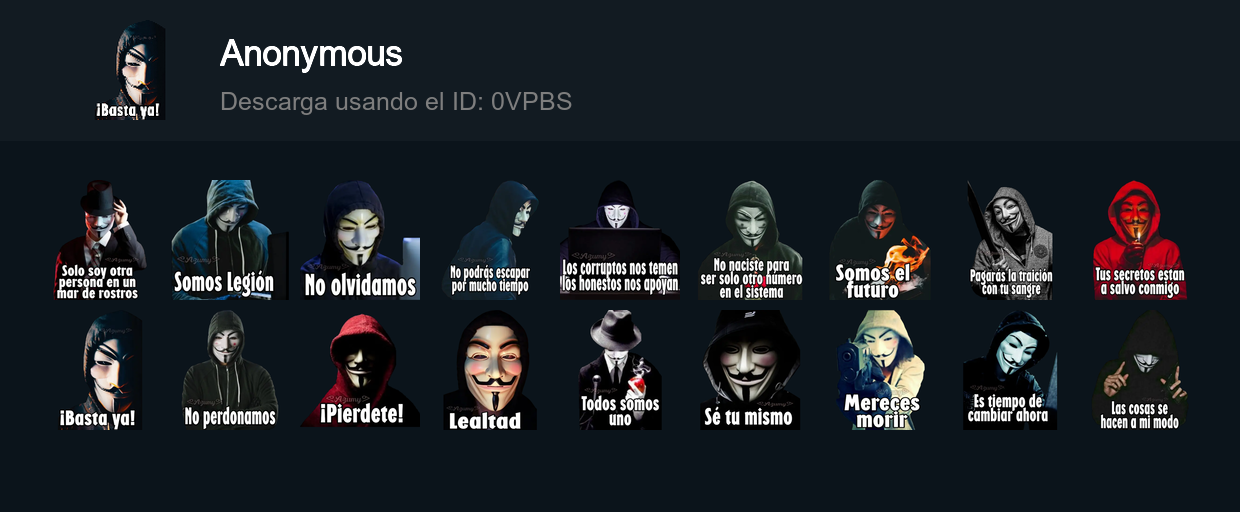Select the '¡Piérdete!' sticker

point(360,370)
